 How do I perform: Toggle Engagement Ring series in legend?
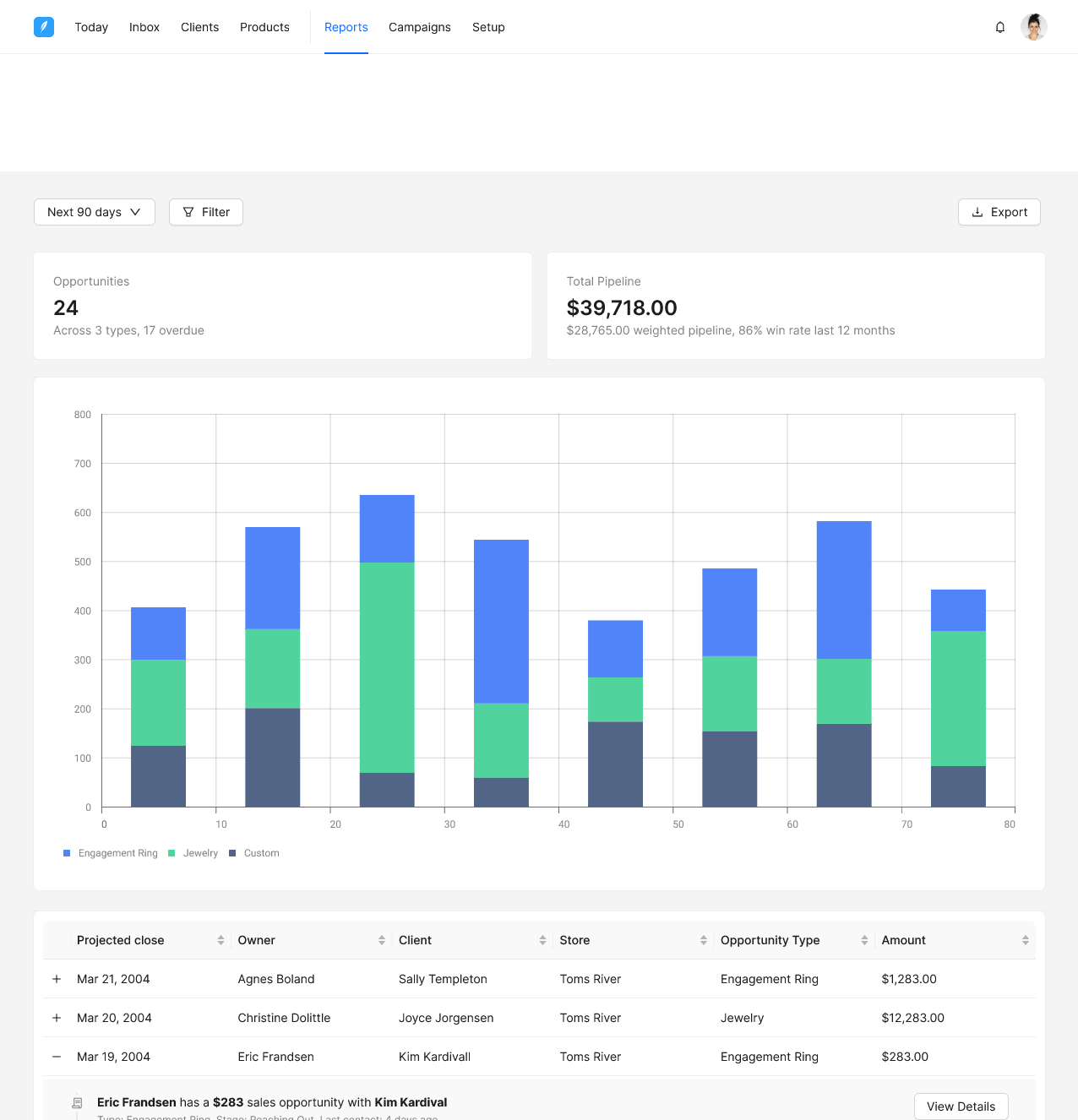[x=111, y=853]
